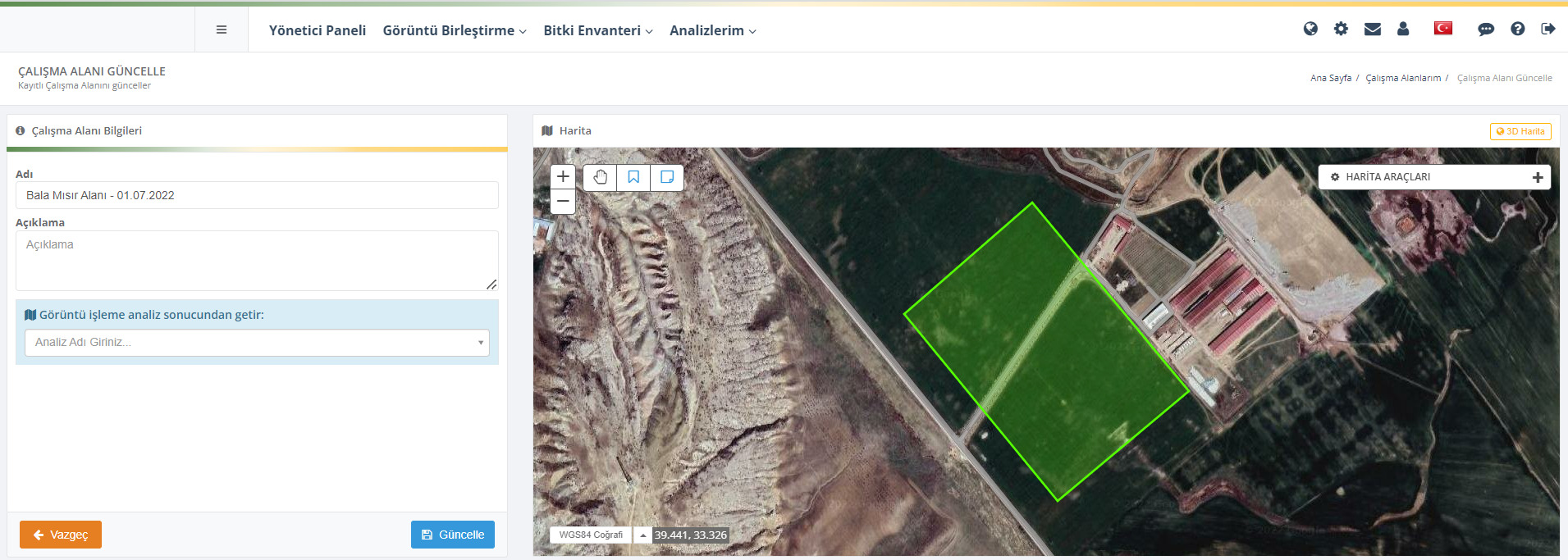Screen dimensions: 1568x560
Task: Expand the WGS84 Coğrafi coordinate selector arrow
Action: point(643,535)
